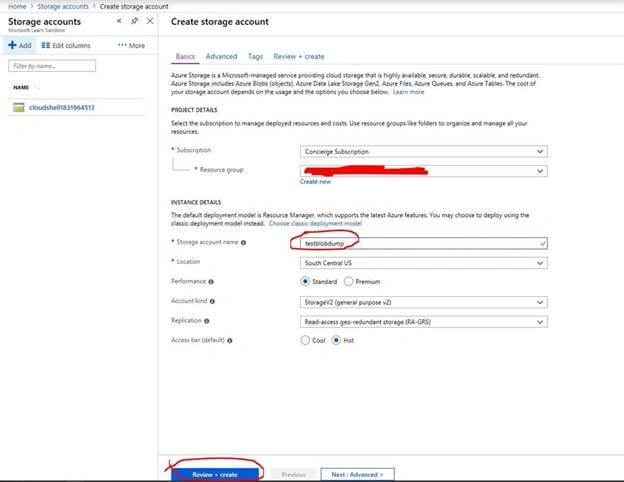
Task: Collapse the Storage accounts panel
Action: (119, 21)
